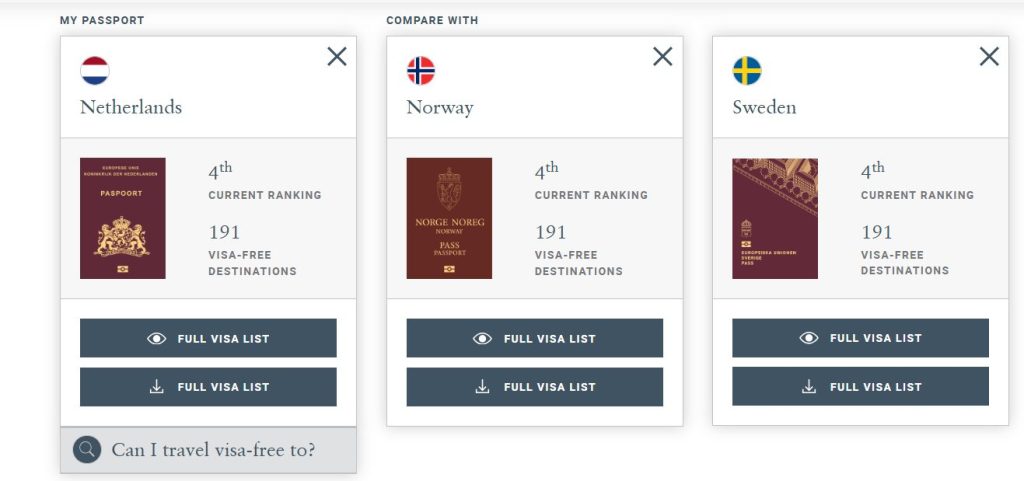Click the Netherlands country name
Image resolution: width=1024 pixels, height=481 pixels.
(x=131, y=107)
